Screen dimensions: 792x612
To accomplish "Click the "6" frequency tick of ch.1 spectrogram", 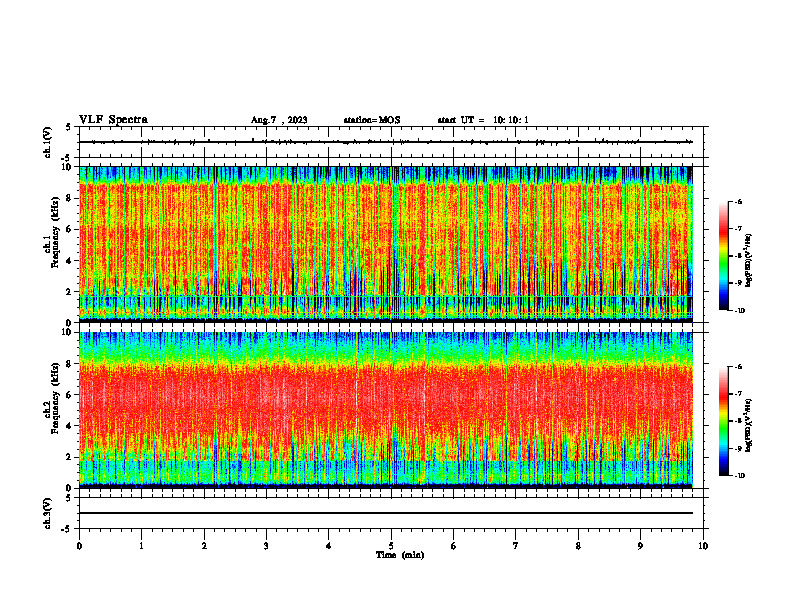I will [70, 229].
